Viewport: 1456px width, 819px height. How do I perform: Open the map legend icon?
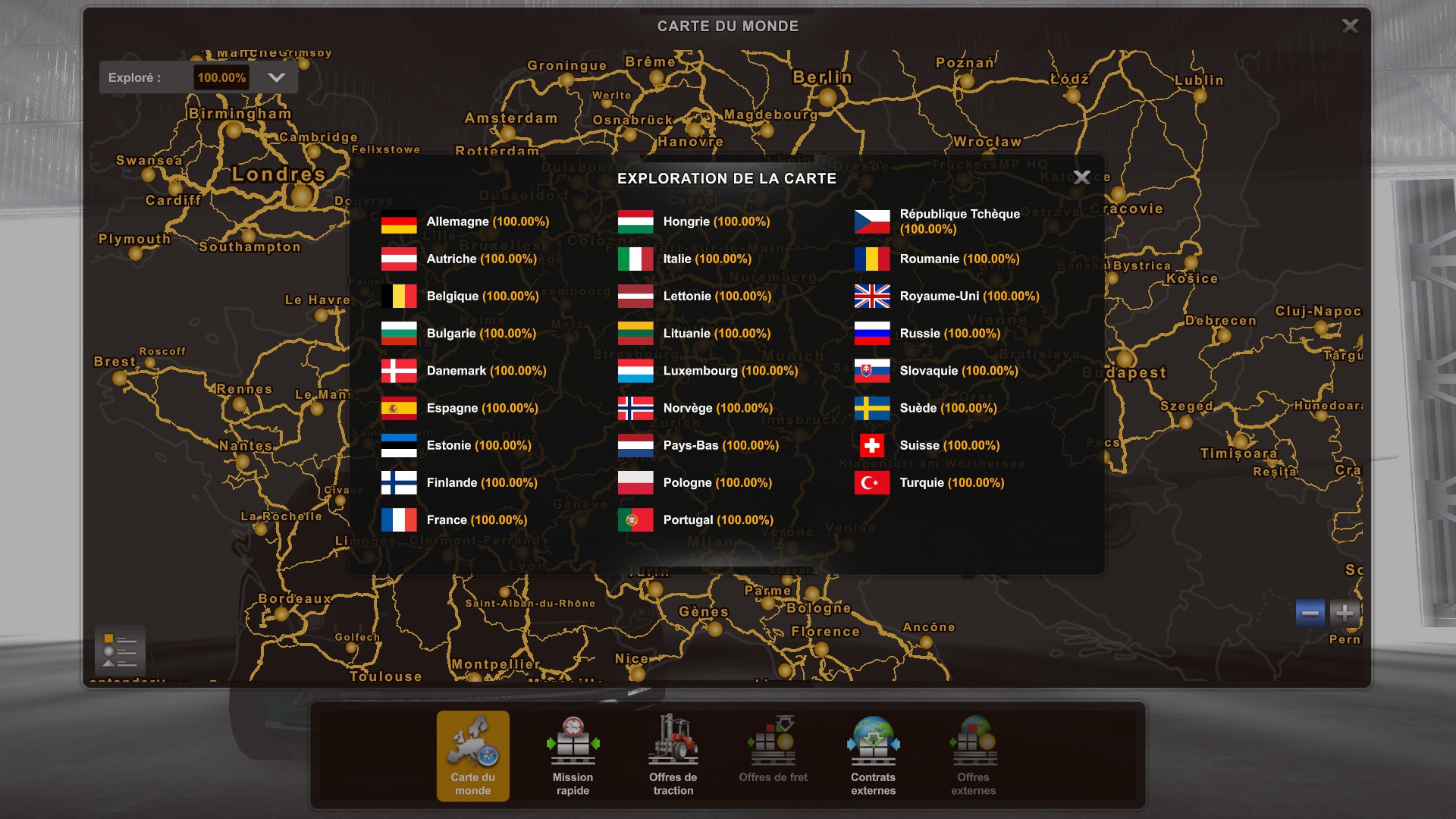click(120, 651)
